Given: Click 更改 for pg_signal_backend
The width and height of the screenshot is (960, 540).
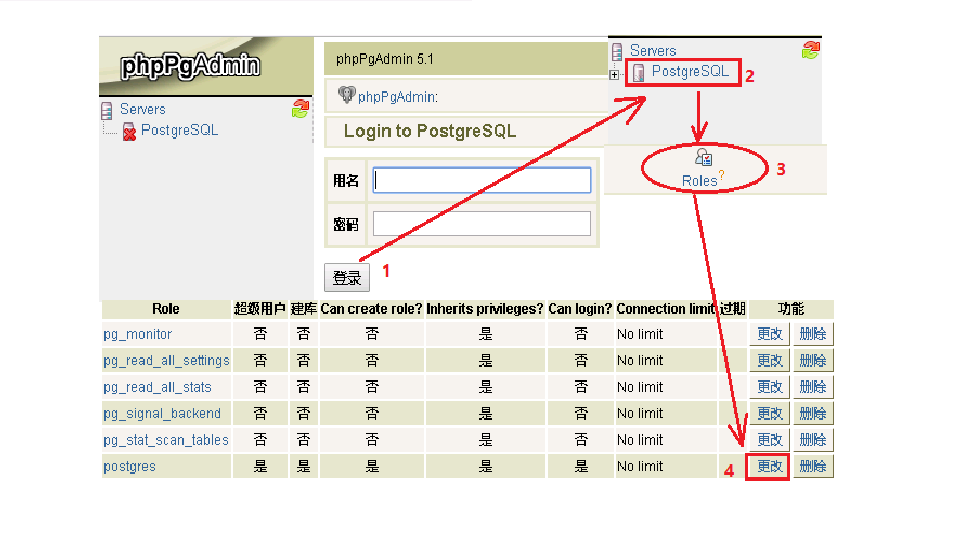Looking at the screenshot, I should (770, 413).
